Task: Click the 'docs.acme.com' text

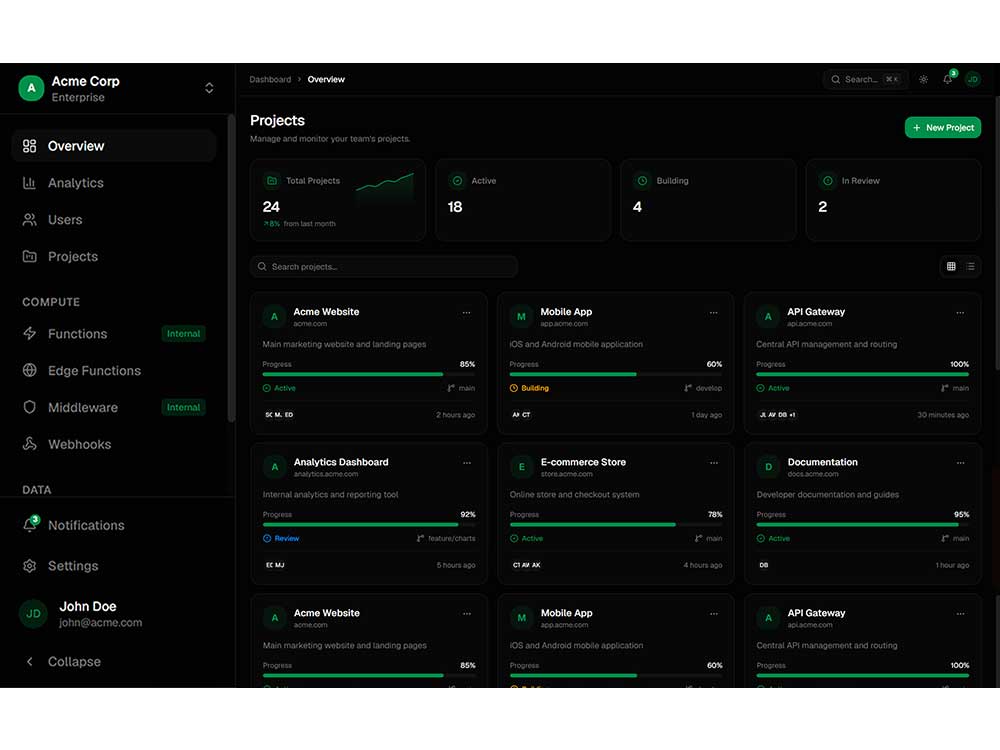Action: click(812, 474)
